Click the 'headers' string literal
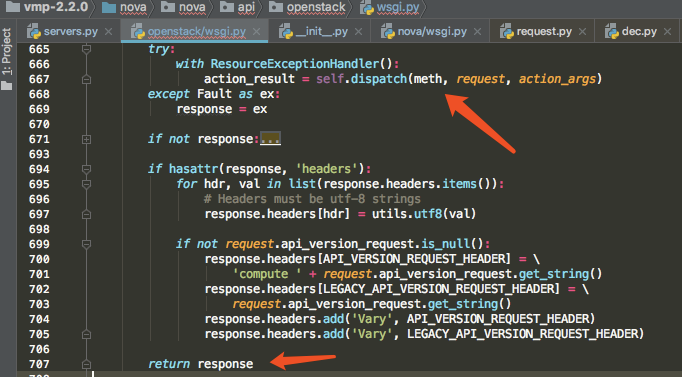682x377 pixels. [326, 169]
